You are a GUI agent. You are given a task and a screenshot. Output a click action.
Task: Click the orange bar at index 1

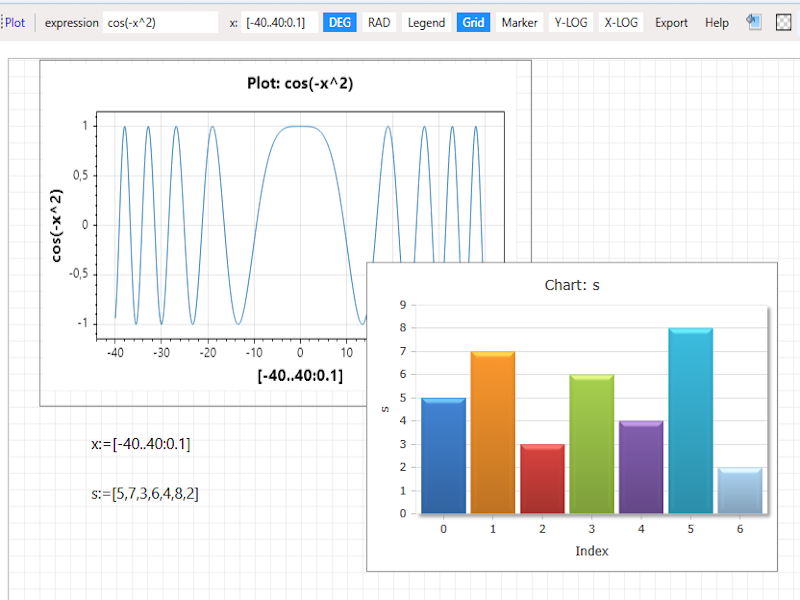493,432
